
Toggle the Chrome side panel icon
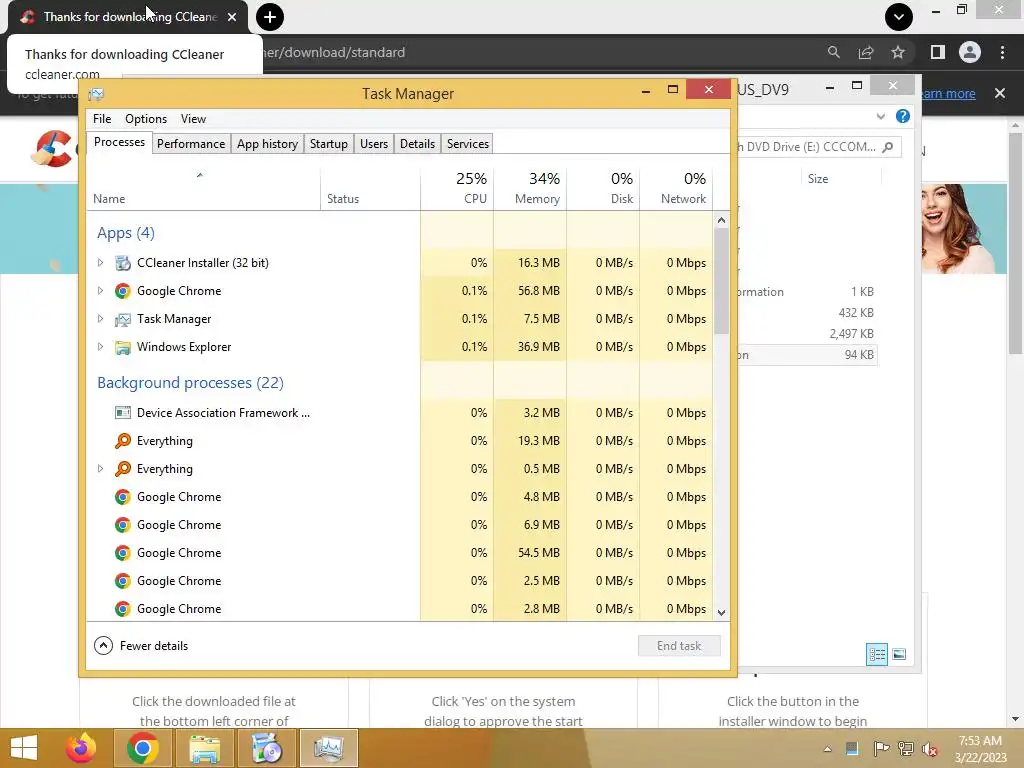[x=938, y=52]
